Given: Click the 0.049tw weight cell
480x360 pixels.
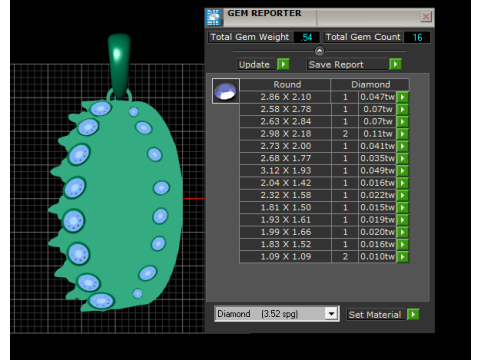Looking at the screenshot, I should coord(377,171).
